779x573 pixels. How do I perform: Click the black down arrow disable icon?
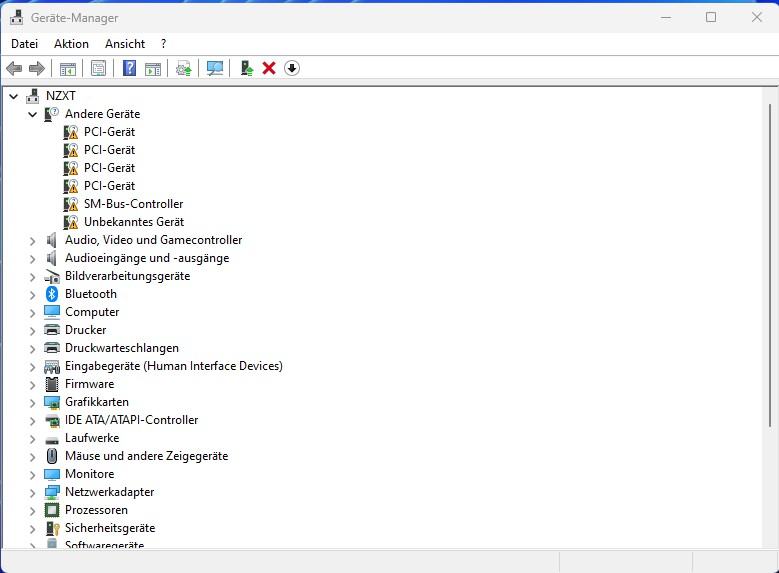292,68
